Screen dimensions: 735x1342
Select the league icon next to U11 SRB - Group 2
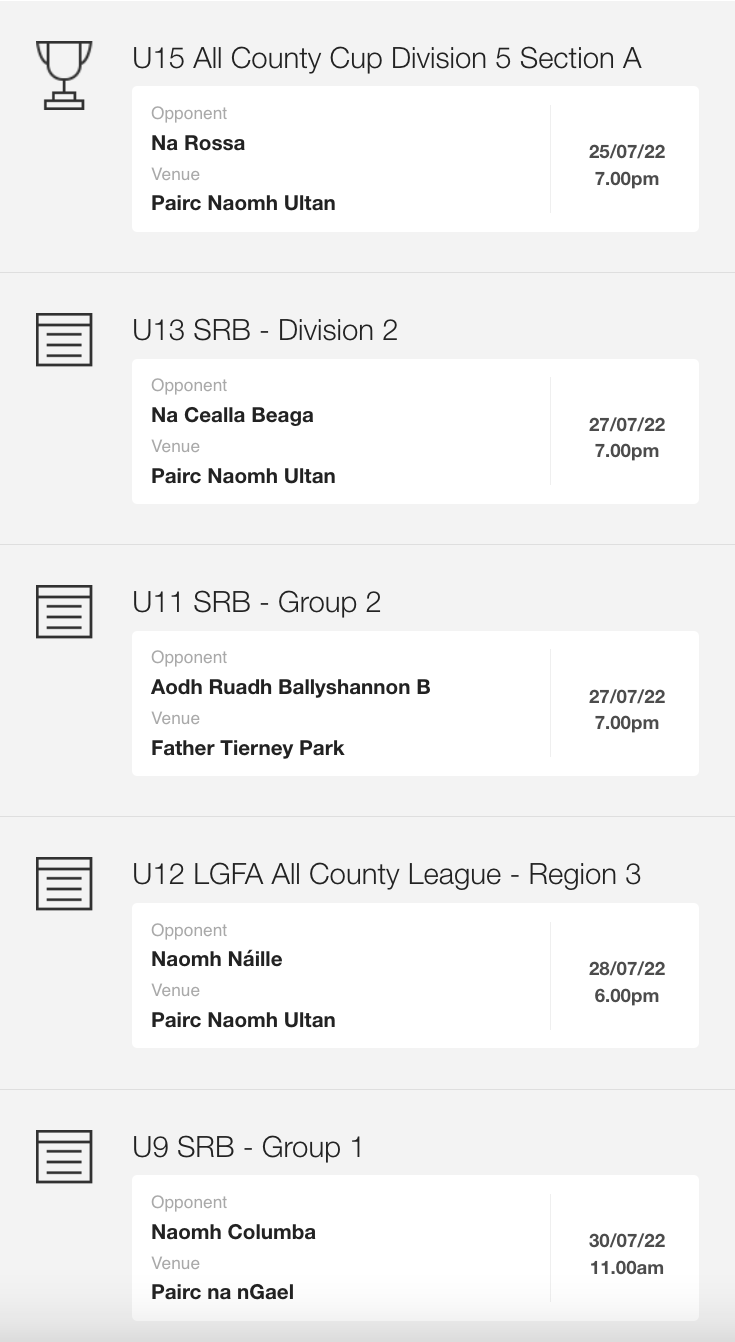tap(64, 612)
